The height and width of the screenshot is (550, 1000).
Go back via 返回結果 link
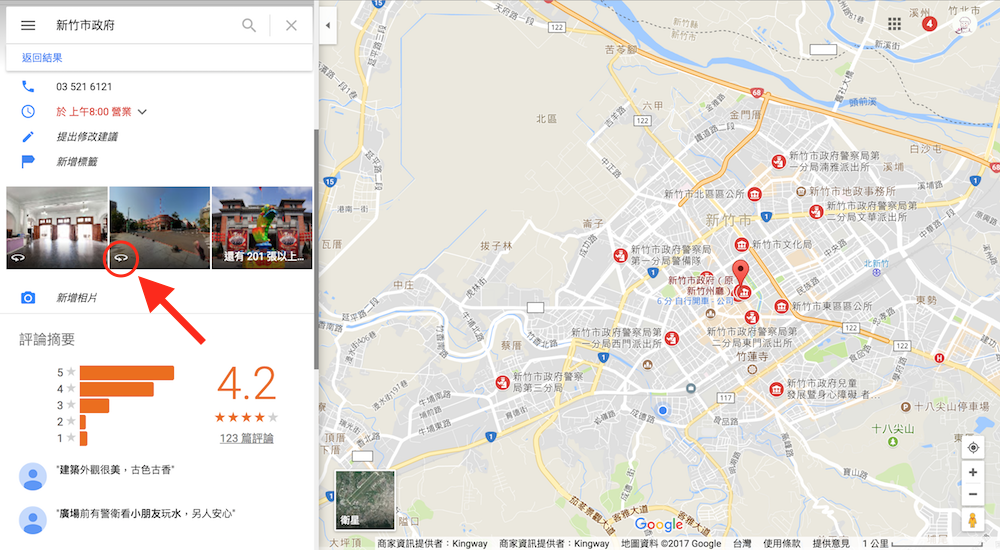click(x=42, y=57)
